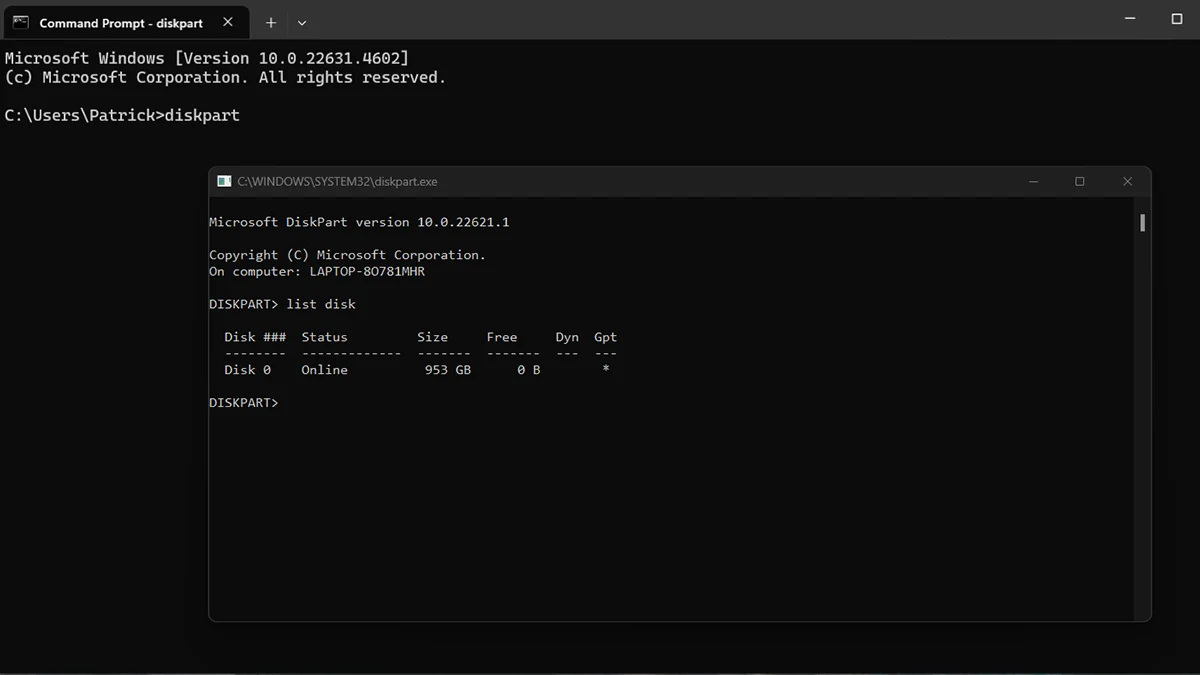This screenshot has width=1200, height=675.
Task: Click the diskpart window scrollbar thumb
Action: point(1142,222)
